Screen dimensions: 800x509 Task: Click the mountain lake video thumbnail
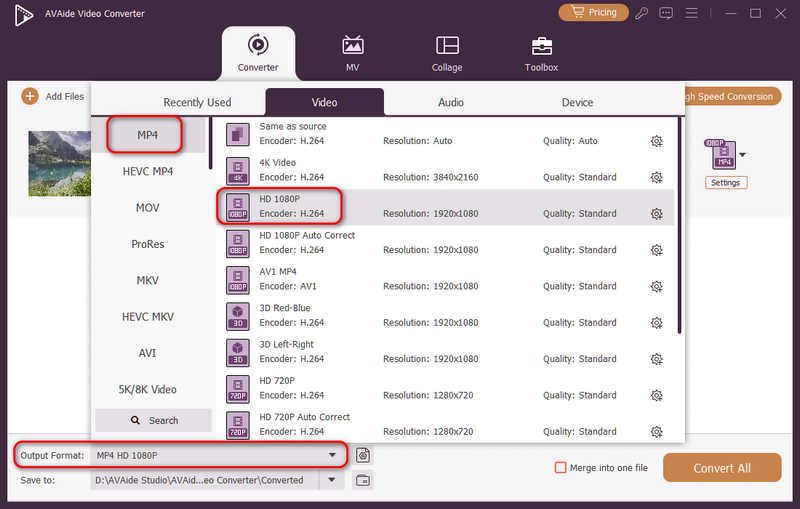(60, 163)
